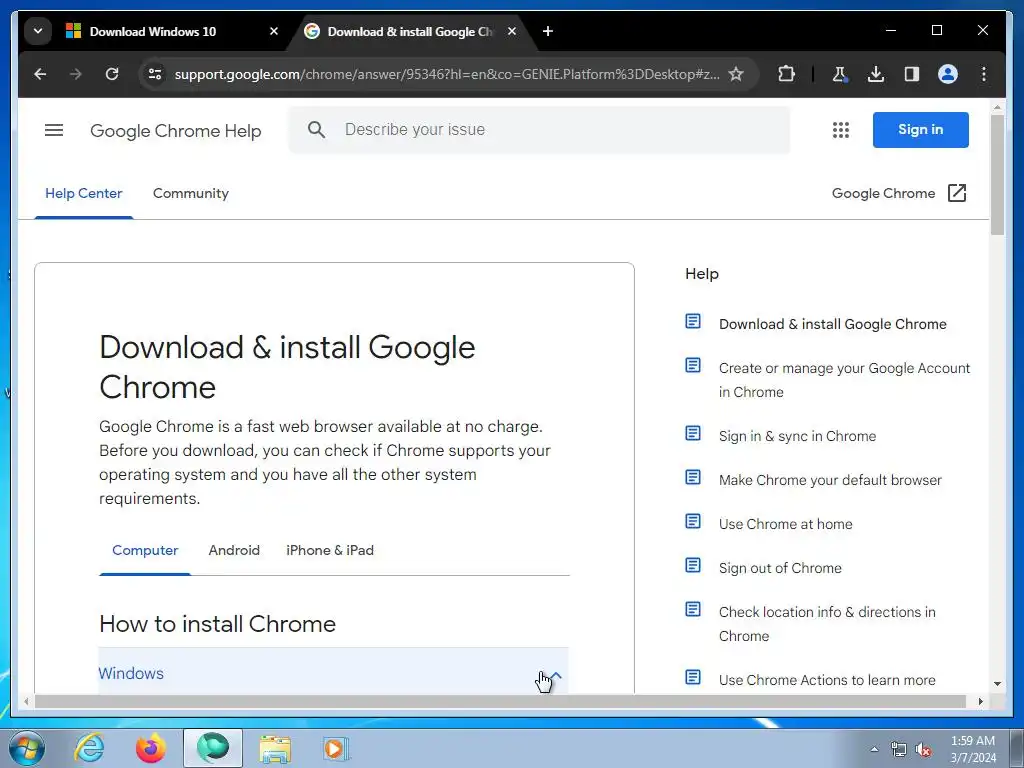The image size is (1024, 768).
Task: Open Create or manage your Google Account link
Action: click(844, 380)
